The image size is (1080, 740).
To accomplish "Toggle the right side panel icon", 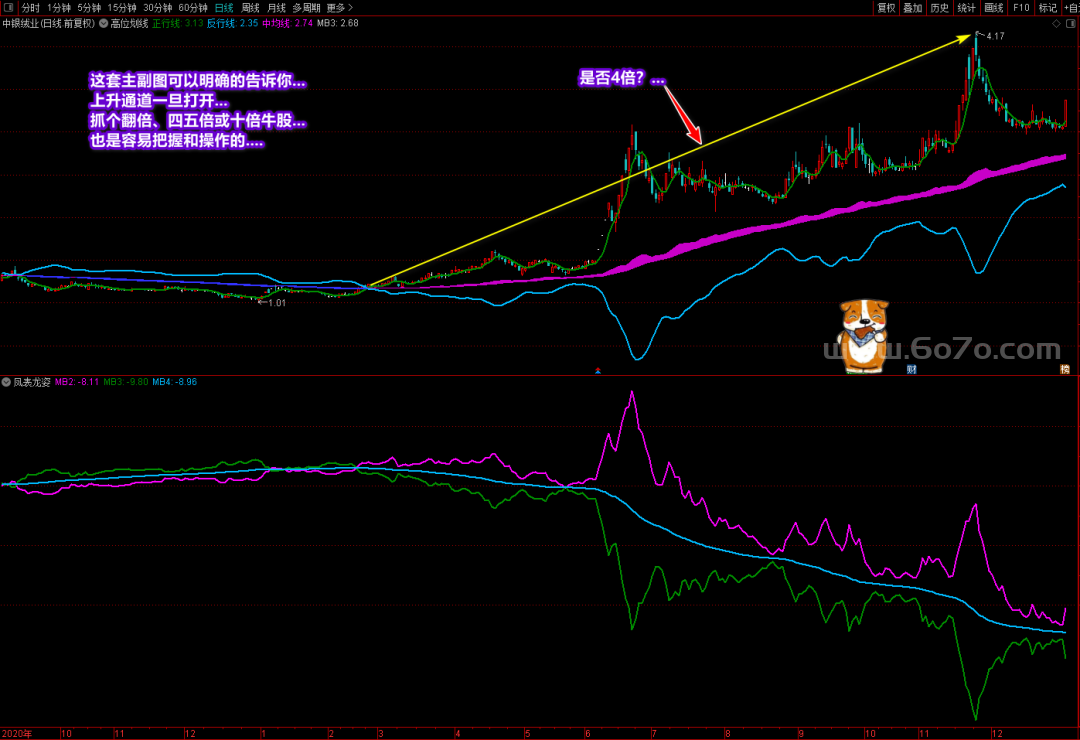I will (x=1071, y=23).
